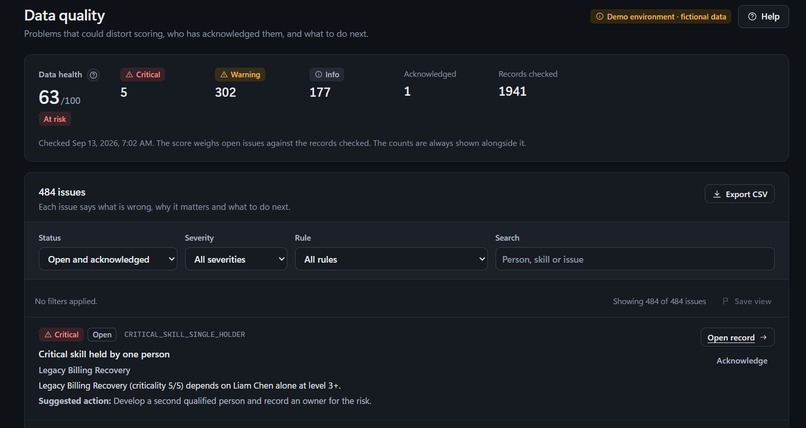Click the Acknowledged count 1

pos(407,91)
